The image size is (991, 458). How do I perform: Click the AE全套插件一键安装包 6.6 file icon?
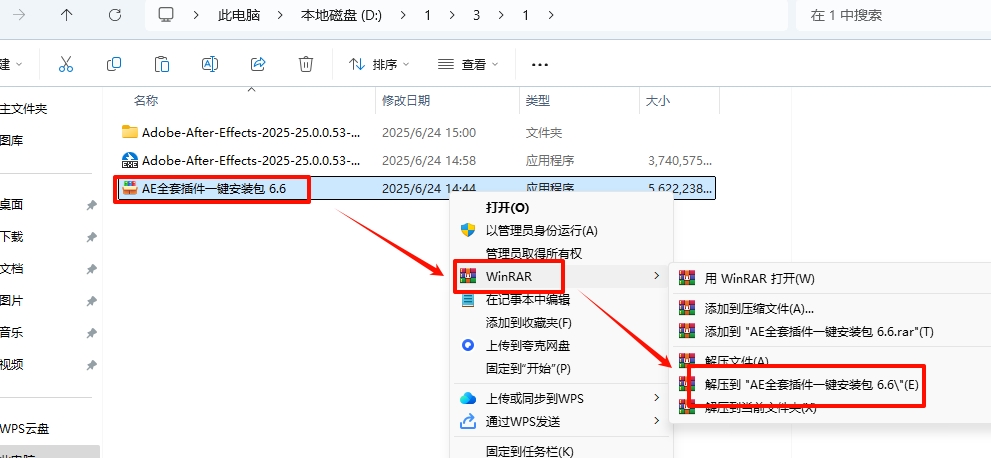pyautogui.click(x=130, y=188)
